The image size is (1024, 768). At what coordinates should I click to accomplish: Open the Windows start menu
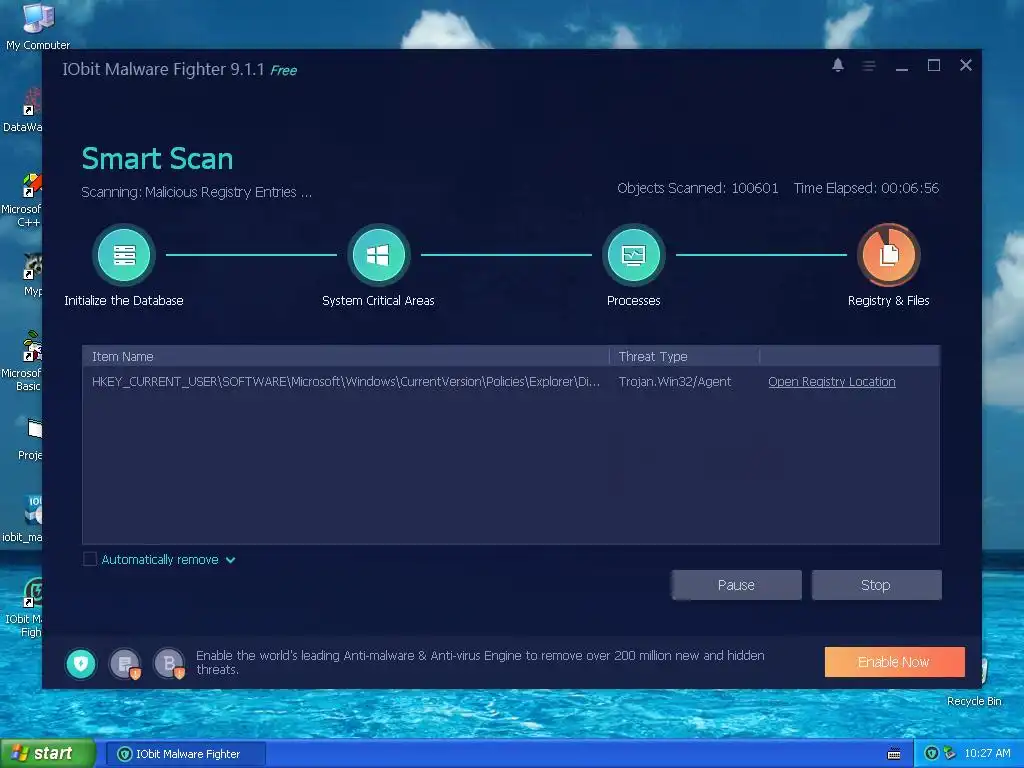47,754
